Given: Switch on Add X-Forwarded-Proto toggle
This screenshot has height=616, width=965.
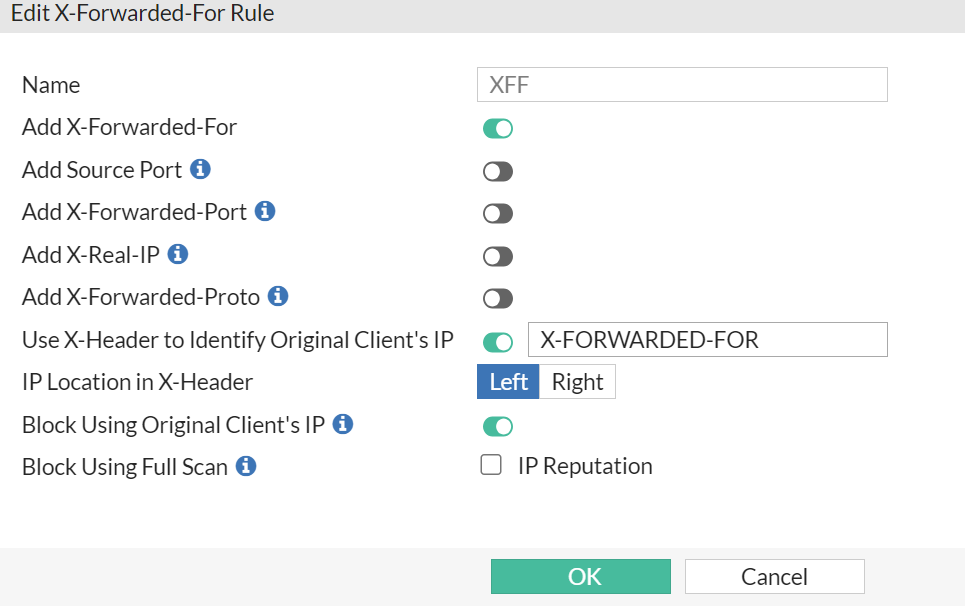Looking at the screenshot, I should coord(498,298).
